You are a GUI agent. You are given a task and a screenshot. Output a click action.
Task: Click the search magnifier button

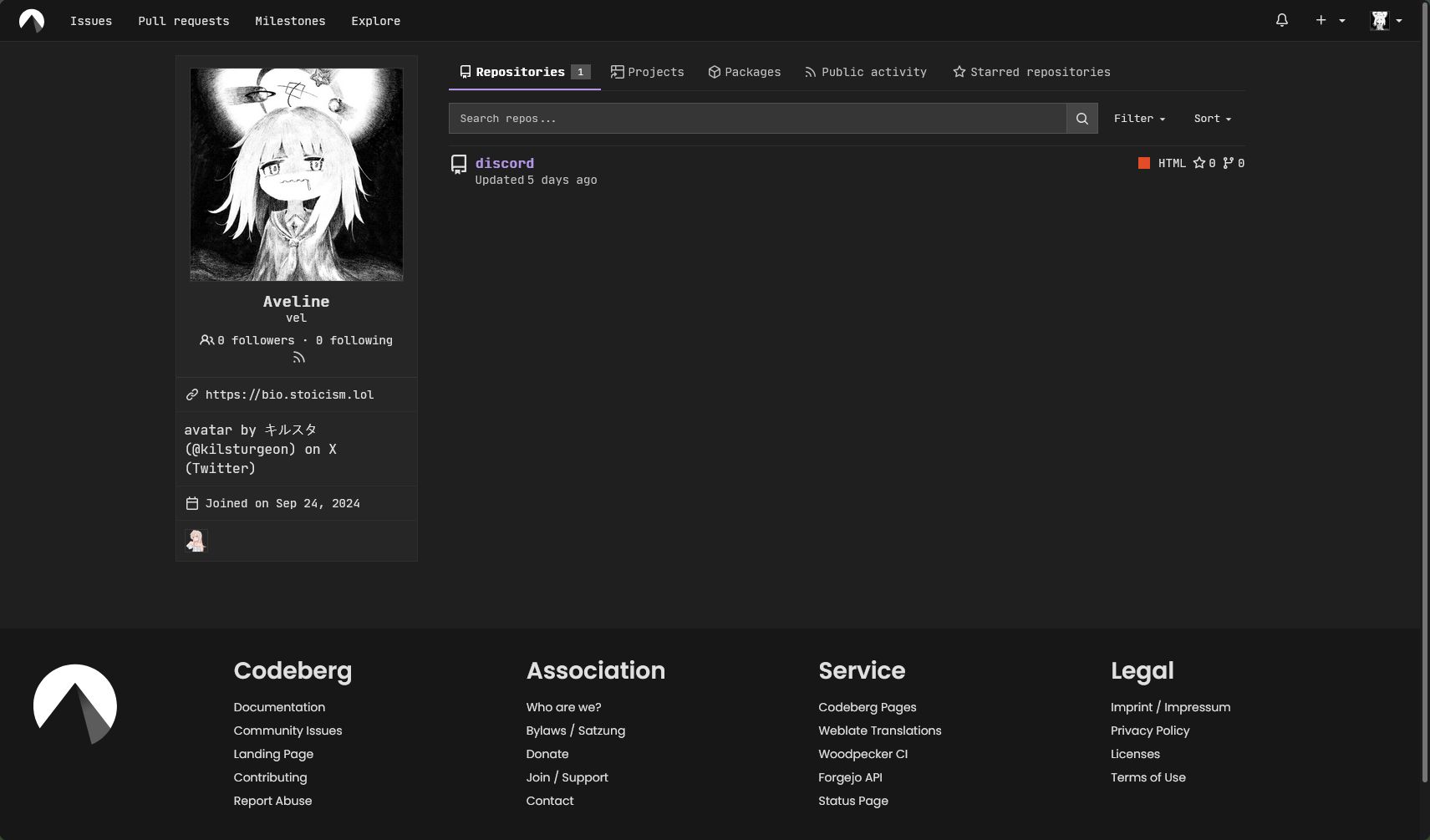click(1081, 119)
